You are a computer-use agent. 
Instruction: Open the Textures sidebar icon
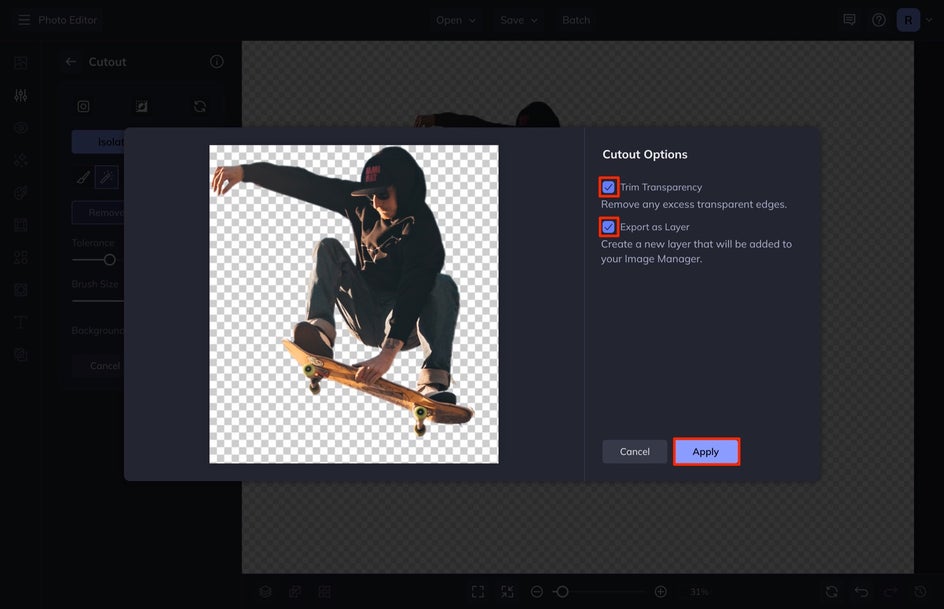tap(21, 290)
